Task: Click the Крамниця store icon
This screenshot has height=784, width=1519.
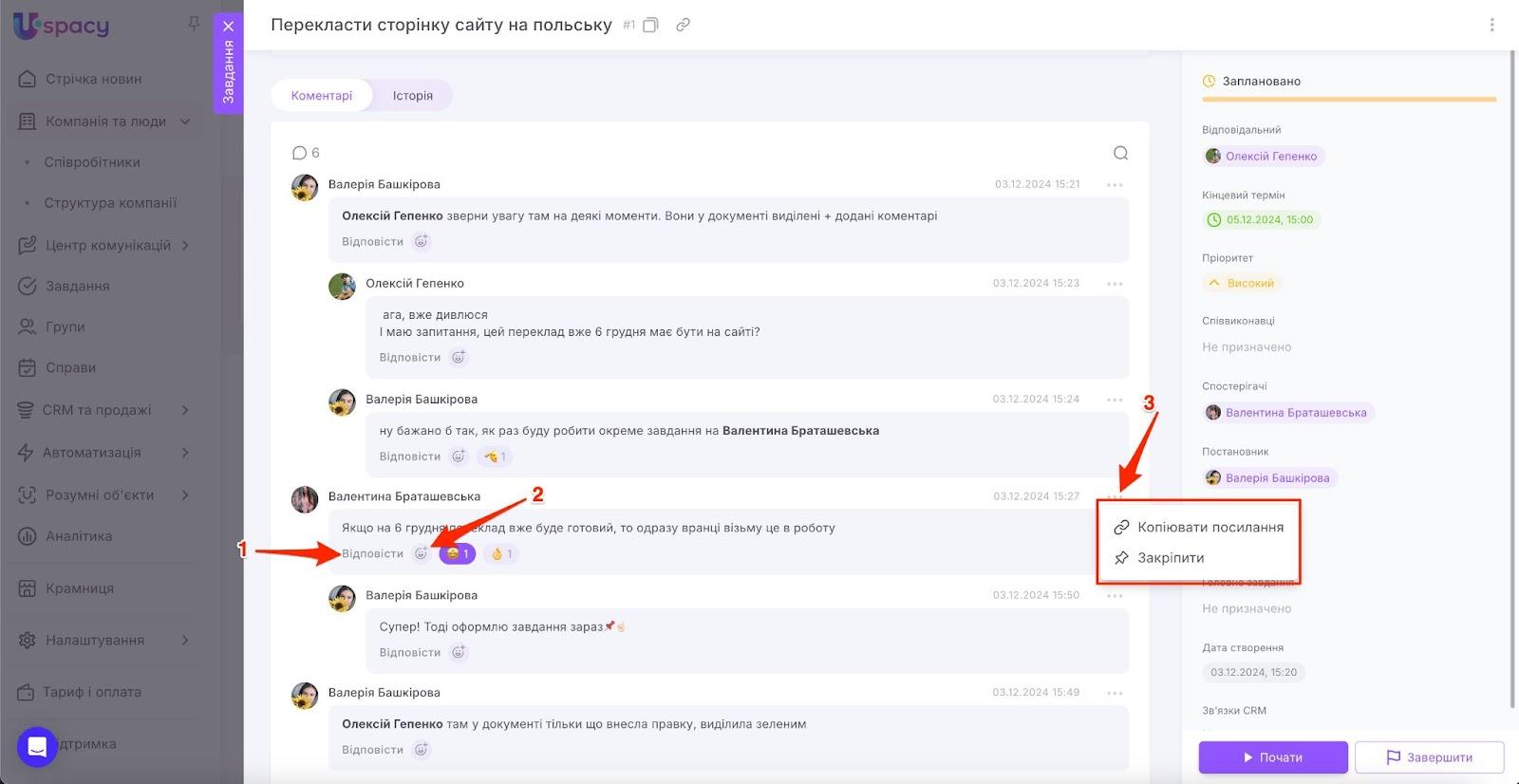Action: tap(28, 588)
